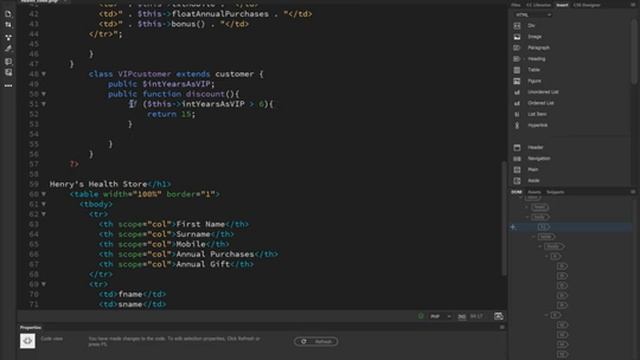Switch to the CSS Designer tab
640x360 pixels.
click(587, 5)
